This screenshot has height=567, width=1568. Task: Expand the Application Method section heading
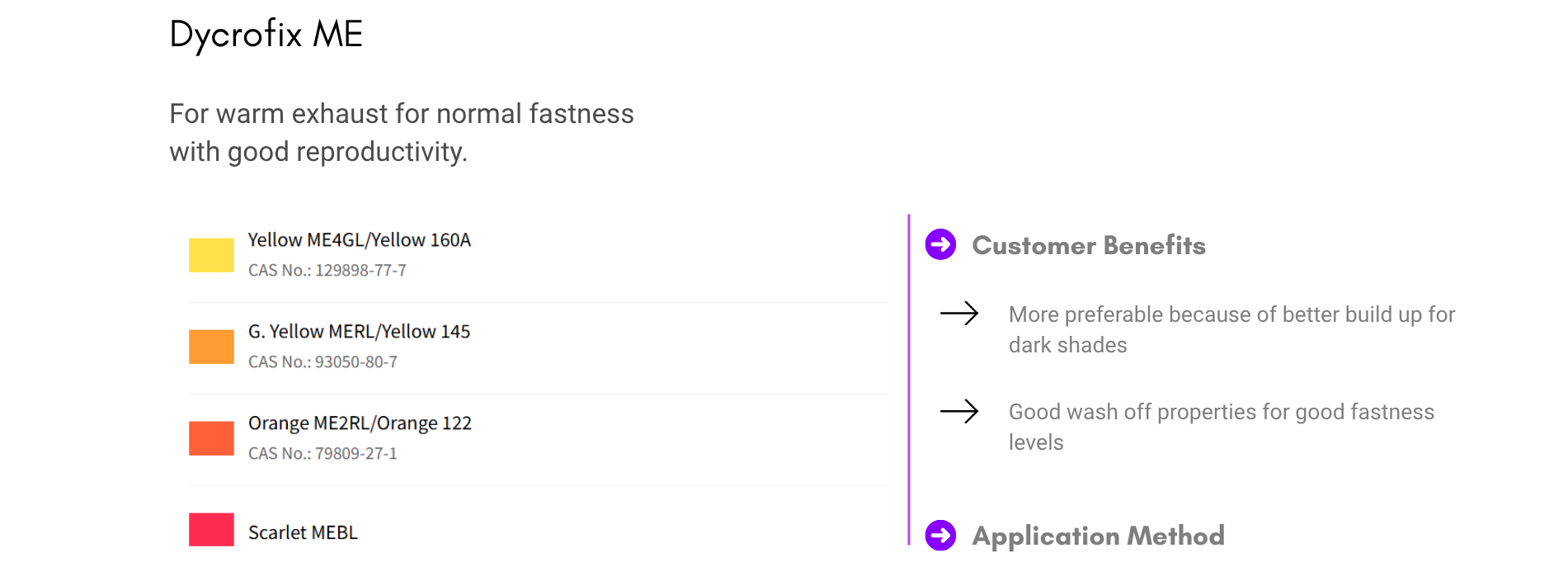coord(1099,536)
